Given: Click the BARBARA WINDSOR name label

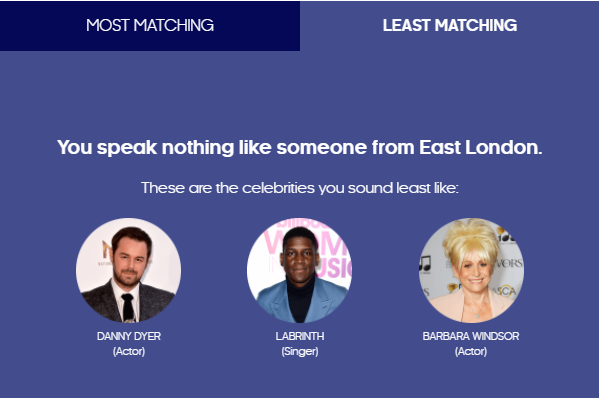Looking at the screenshot, I should [471, 336].
